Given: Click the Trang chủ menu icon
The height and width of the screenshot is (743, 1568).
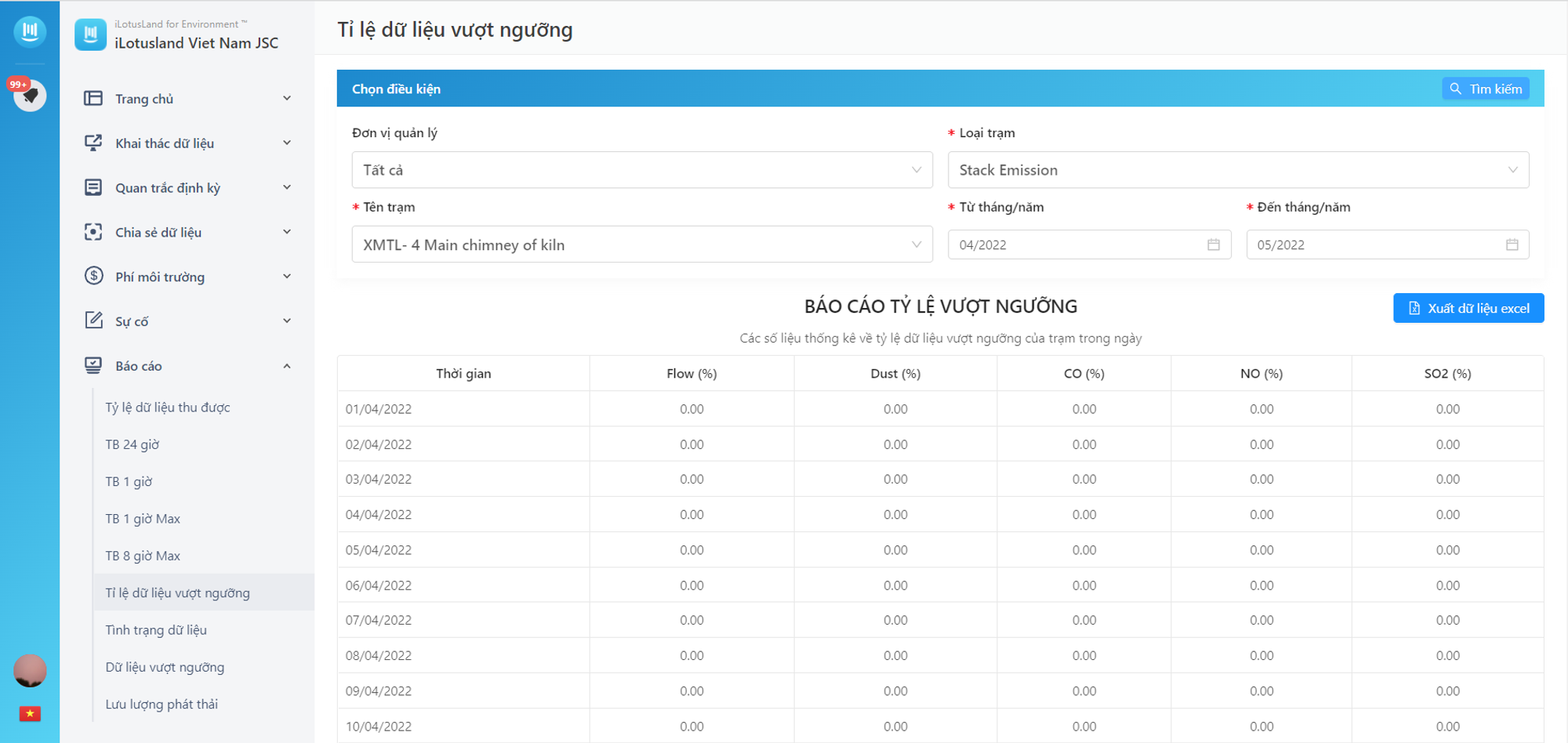Looking at the screenshot, I should point(93,98).
